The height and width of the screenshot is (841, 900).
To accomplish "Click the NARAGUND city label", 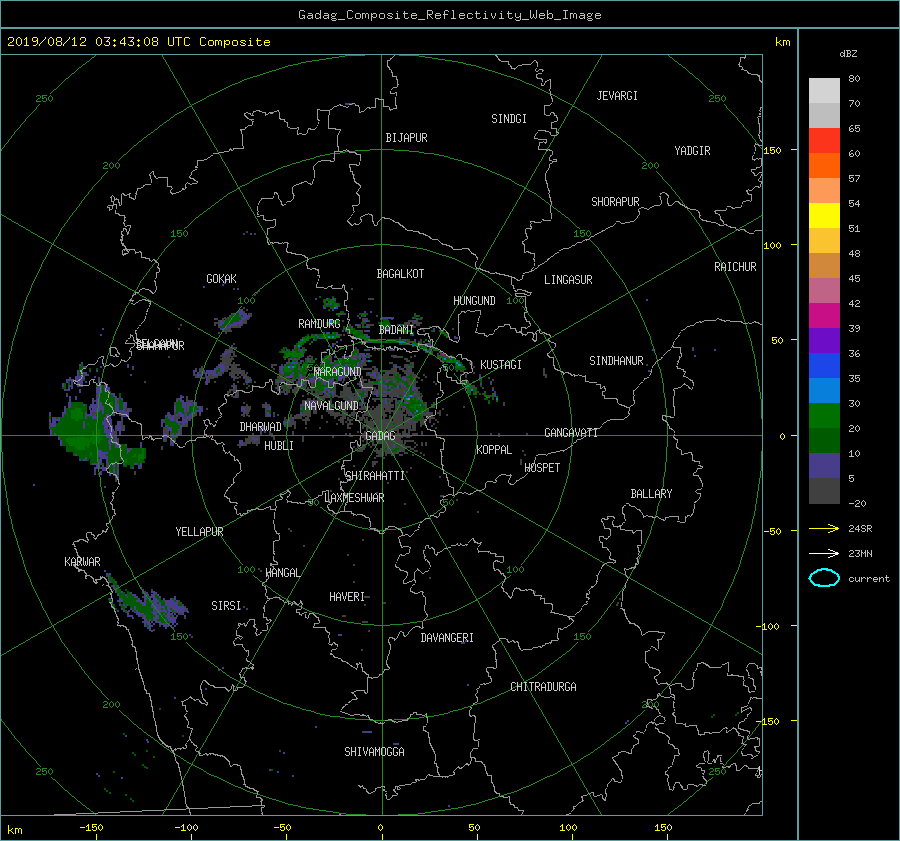I will pyautogui.click(x=338, y=372).
